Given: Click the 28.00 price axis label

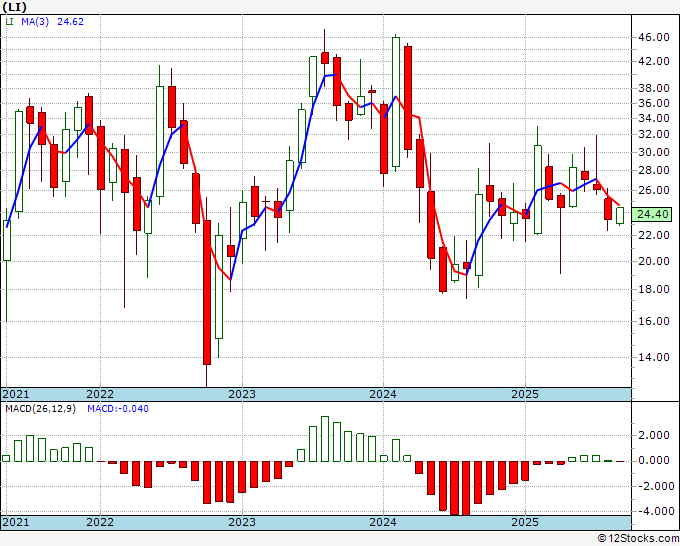Looking at the screenshot, I should [653, 170].
